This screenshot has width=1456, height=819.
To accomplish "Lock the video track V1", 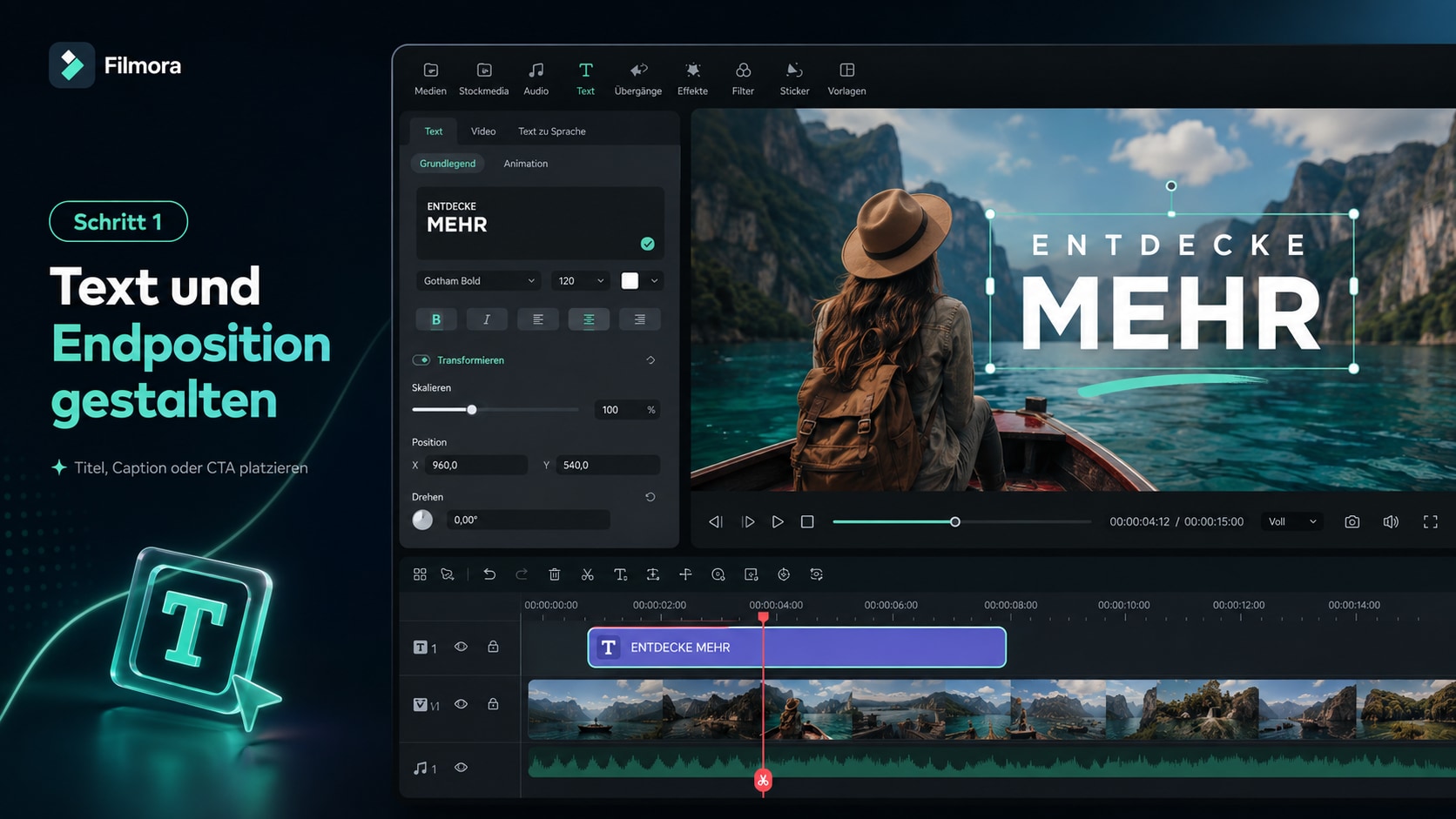I will 493,704.
